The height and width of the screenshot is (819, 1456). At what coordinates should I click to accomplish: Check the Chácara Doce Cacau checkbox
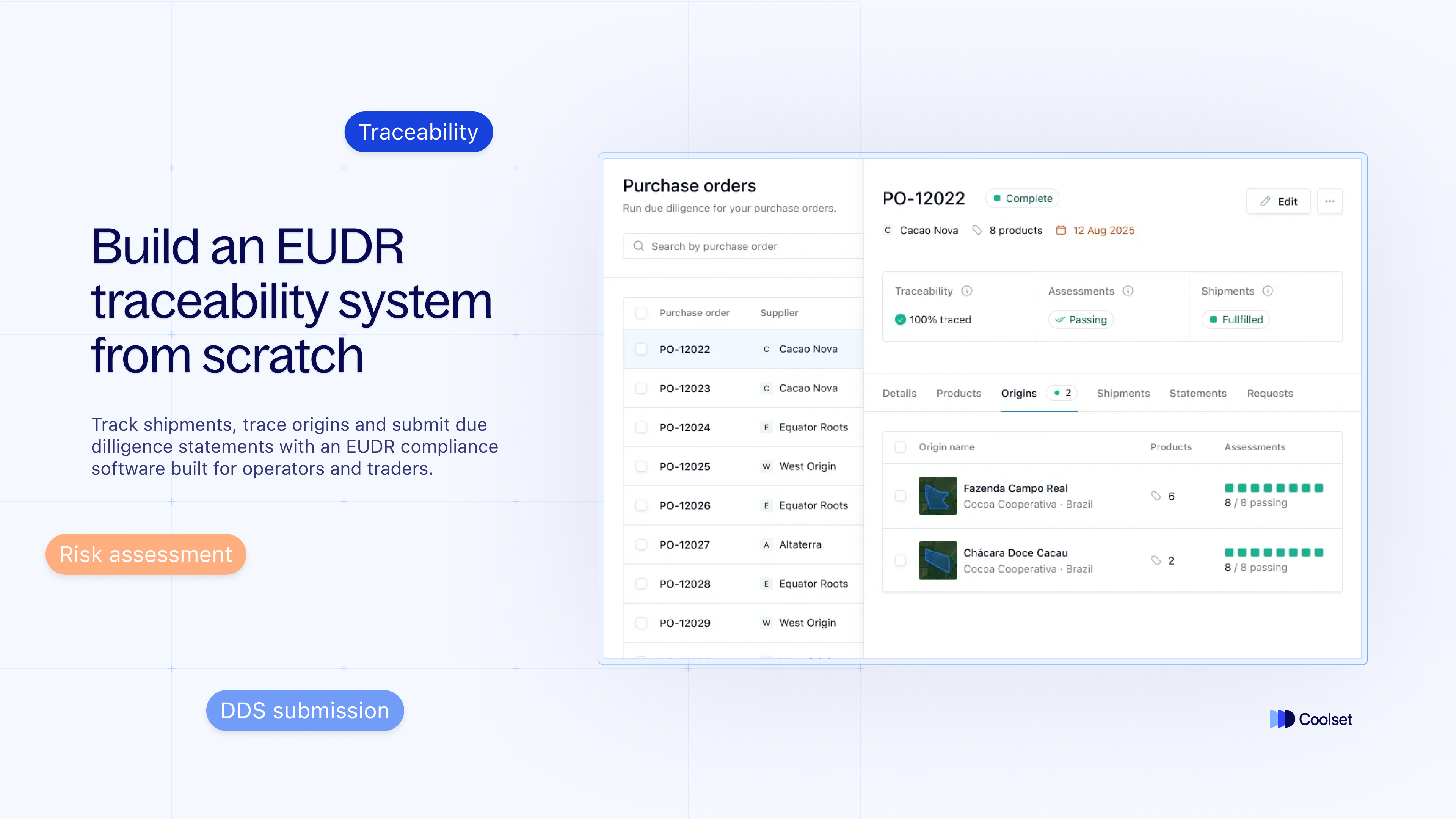tap(901, 560)
